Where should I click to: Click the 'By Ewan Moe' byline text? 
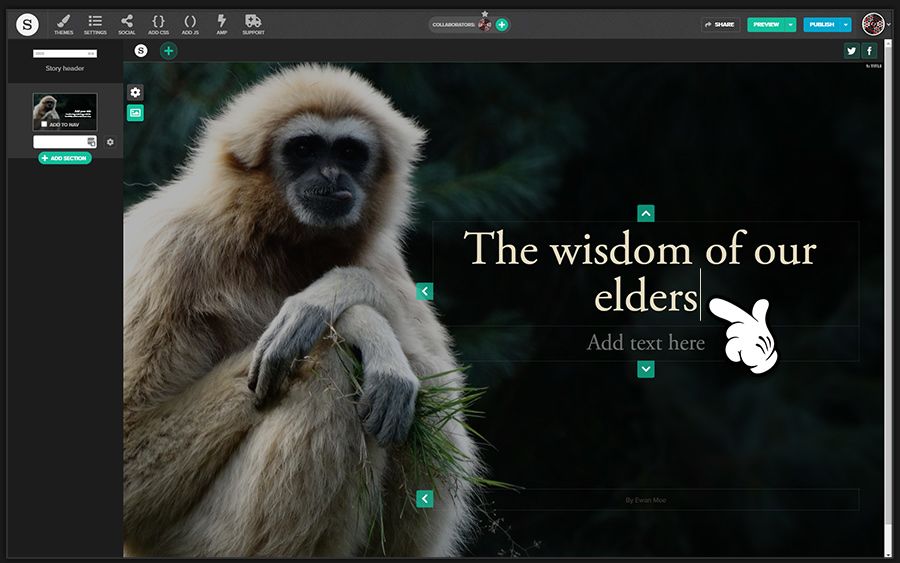[646, 500]
